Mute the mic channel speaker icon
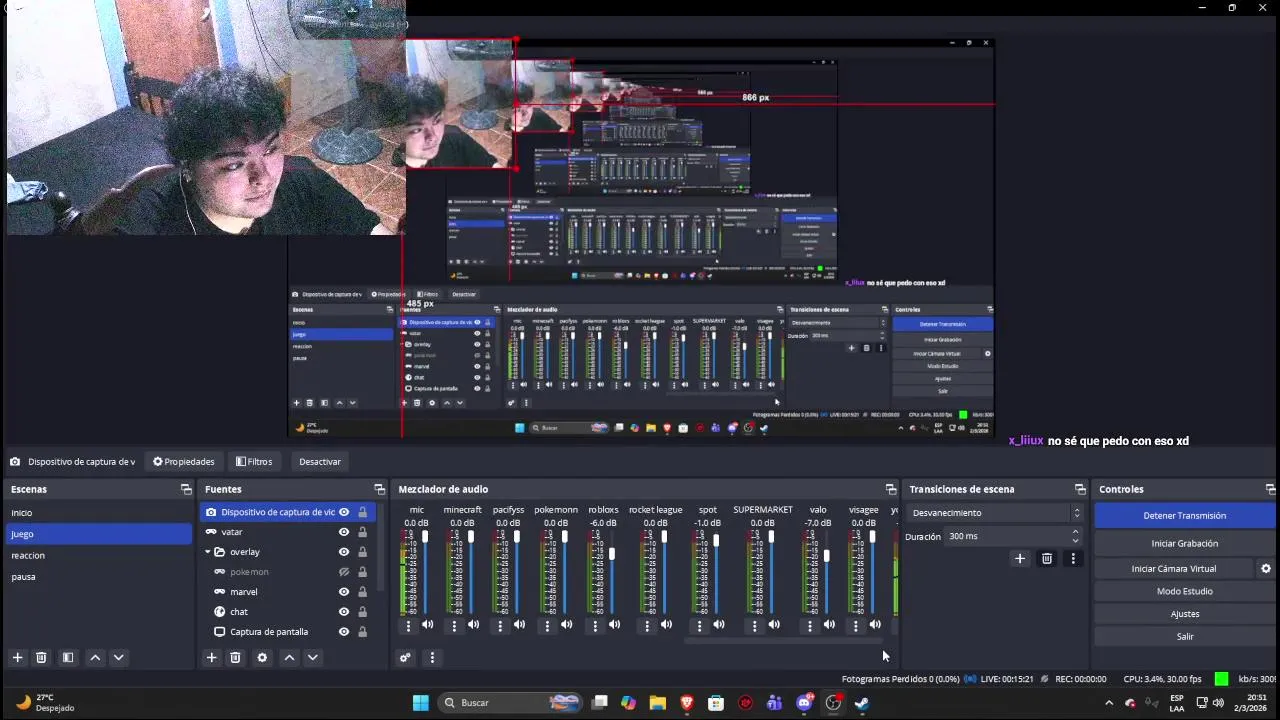 [x=427, y=625]
